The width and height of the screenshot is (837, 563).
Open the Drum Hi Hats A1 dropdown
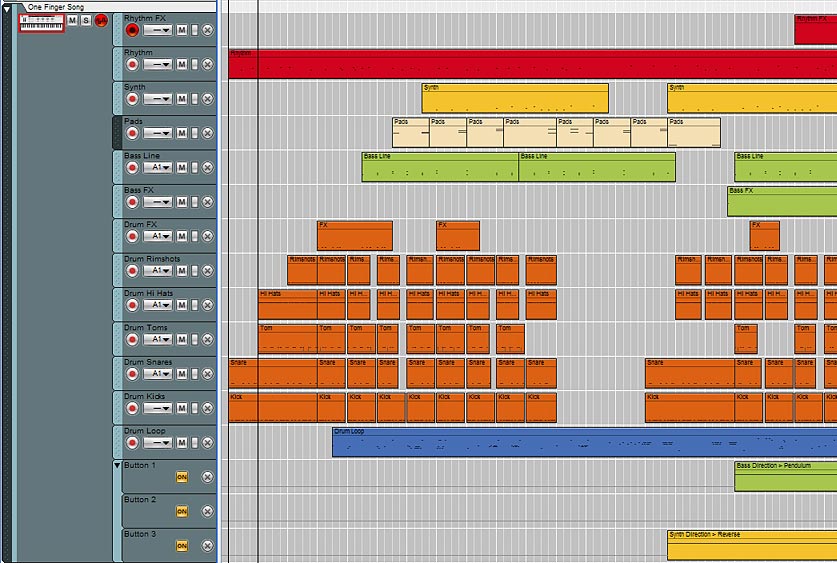point(158,305)
